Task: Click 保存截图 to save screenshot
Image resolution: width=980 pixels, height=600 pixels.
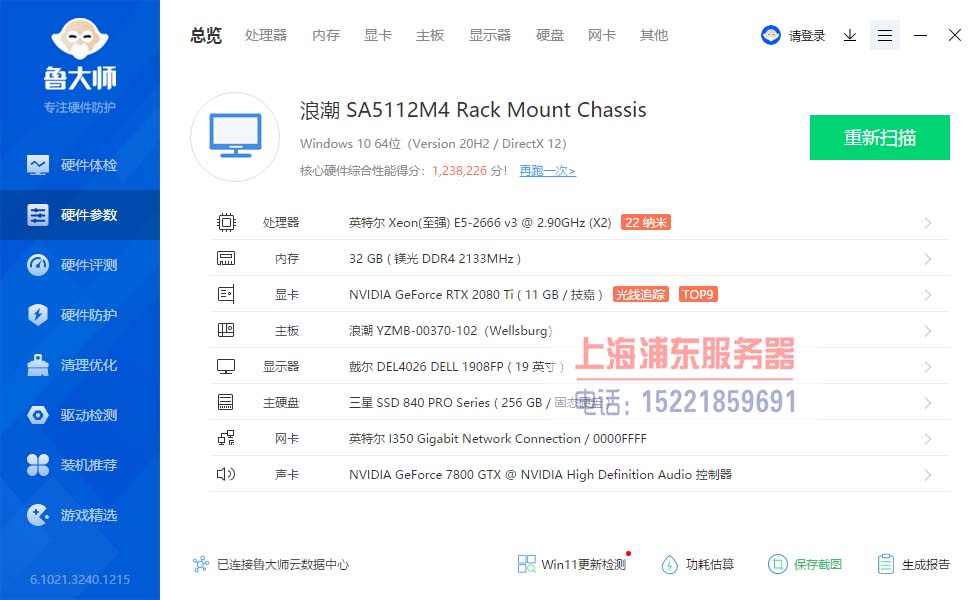Action: tap(805, 564)
